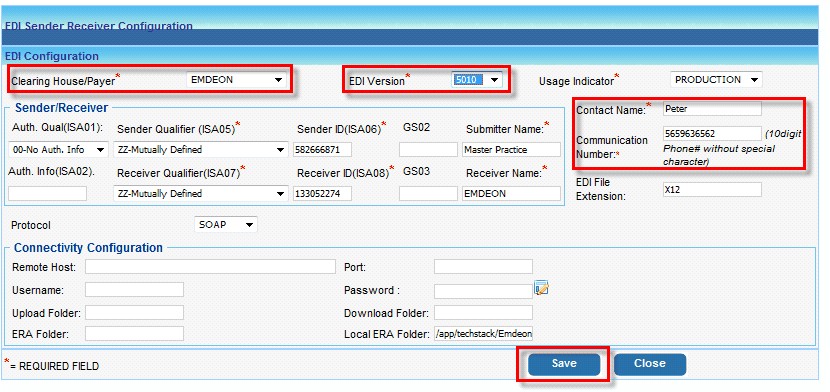
Task: Select the Username input field
Action: pyautogui.click(x=134, y=289)
